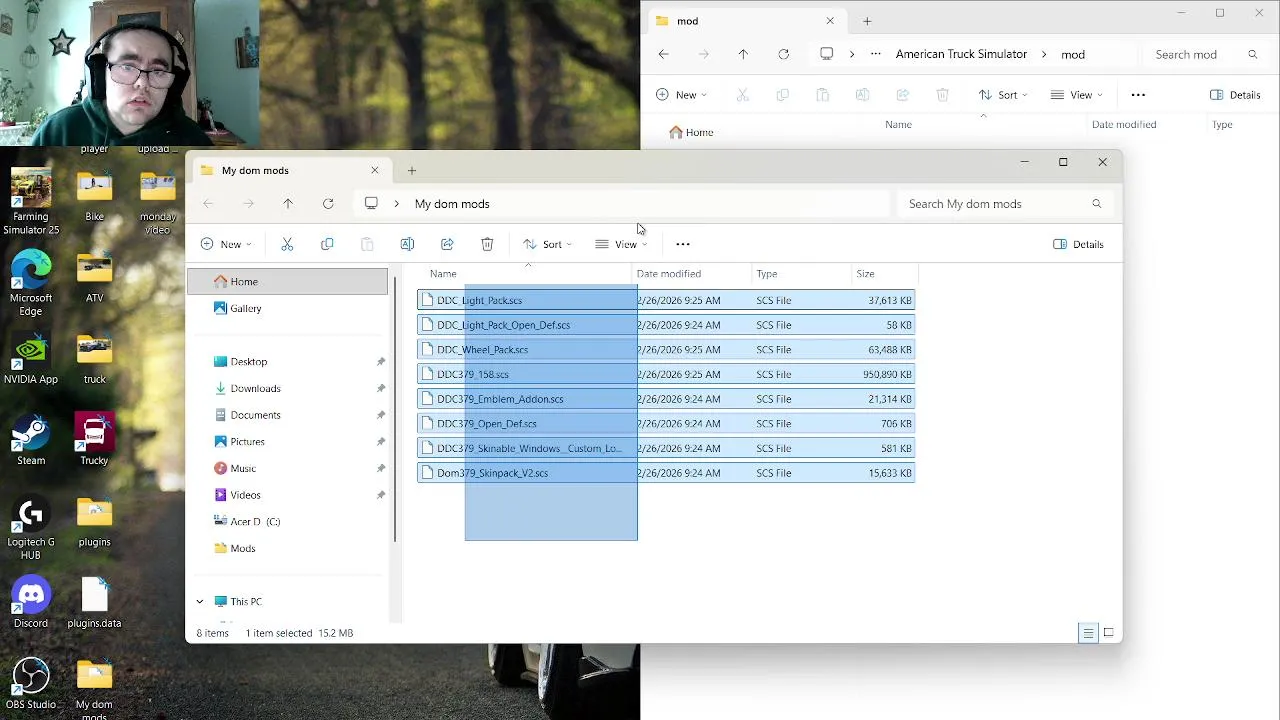Select the mod window tab
Viewport: 1280px width, 720px height.
coord(744,21)
